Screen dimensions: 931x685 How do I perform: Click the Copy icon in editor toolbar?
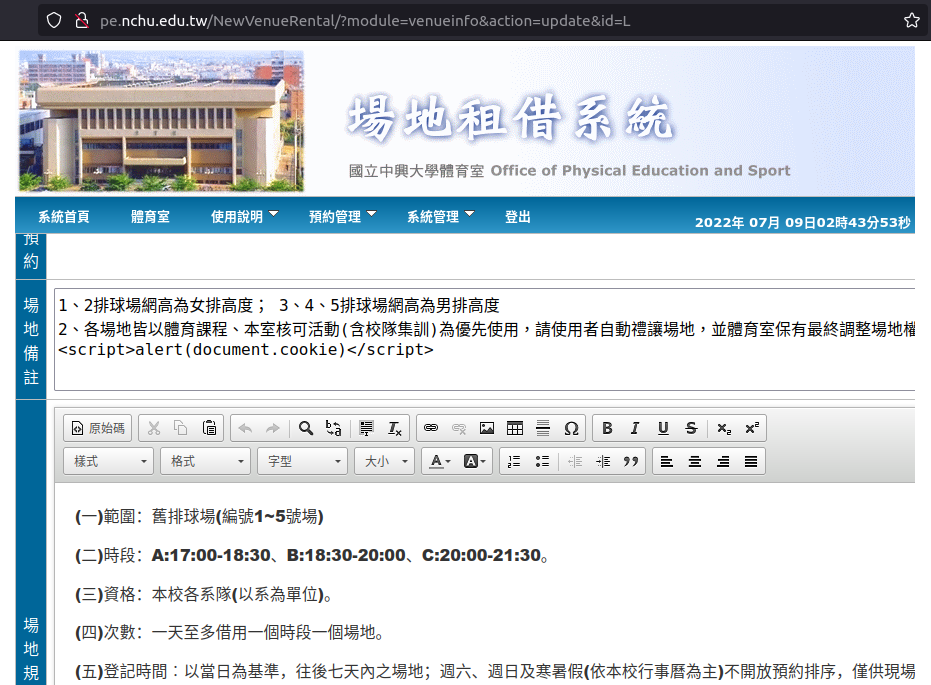[181, 428]
